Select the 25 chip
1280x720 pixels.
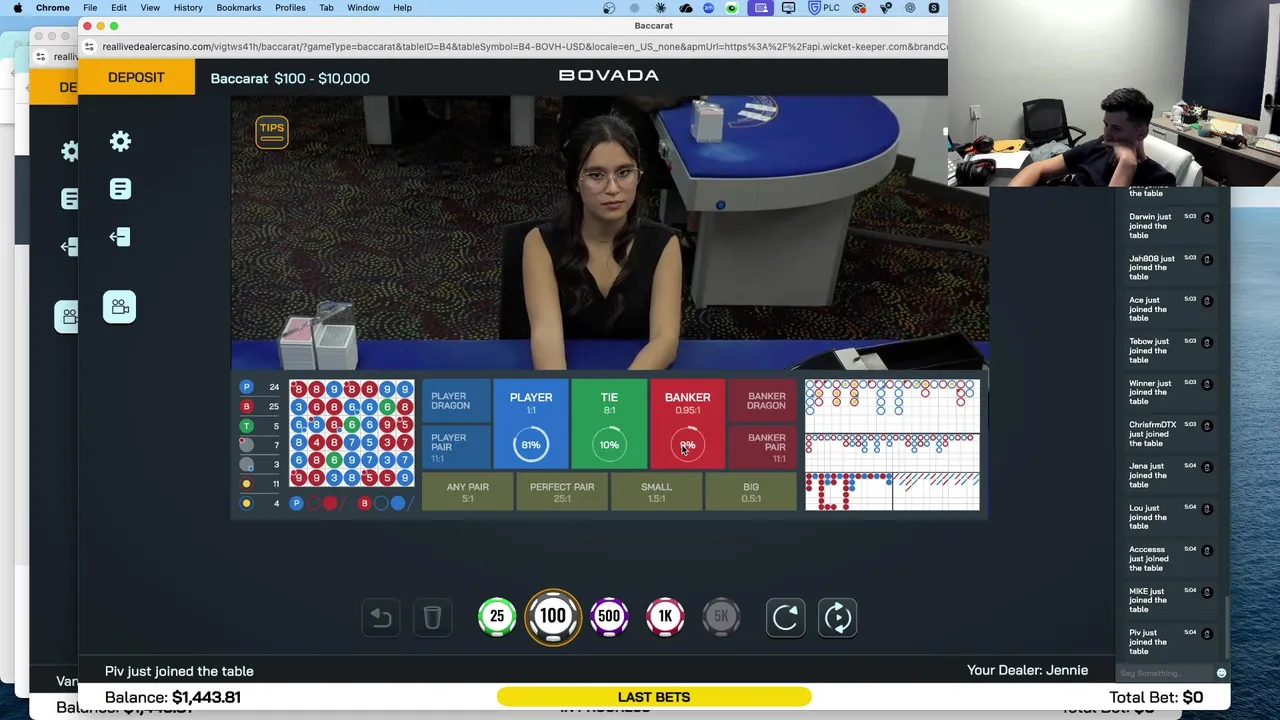pos(497,617)
